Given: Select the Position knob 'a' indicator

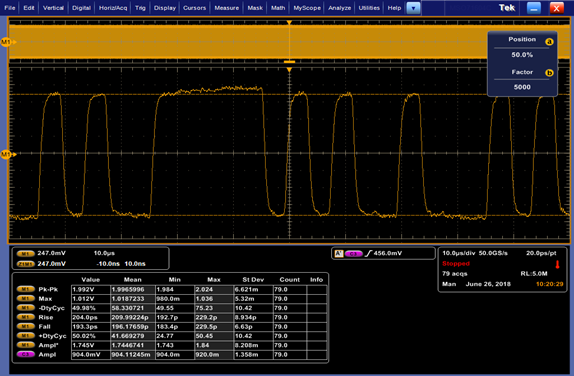Looking at the screenshot, I should tap(549, 42).
